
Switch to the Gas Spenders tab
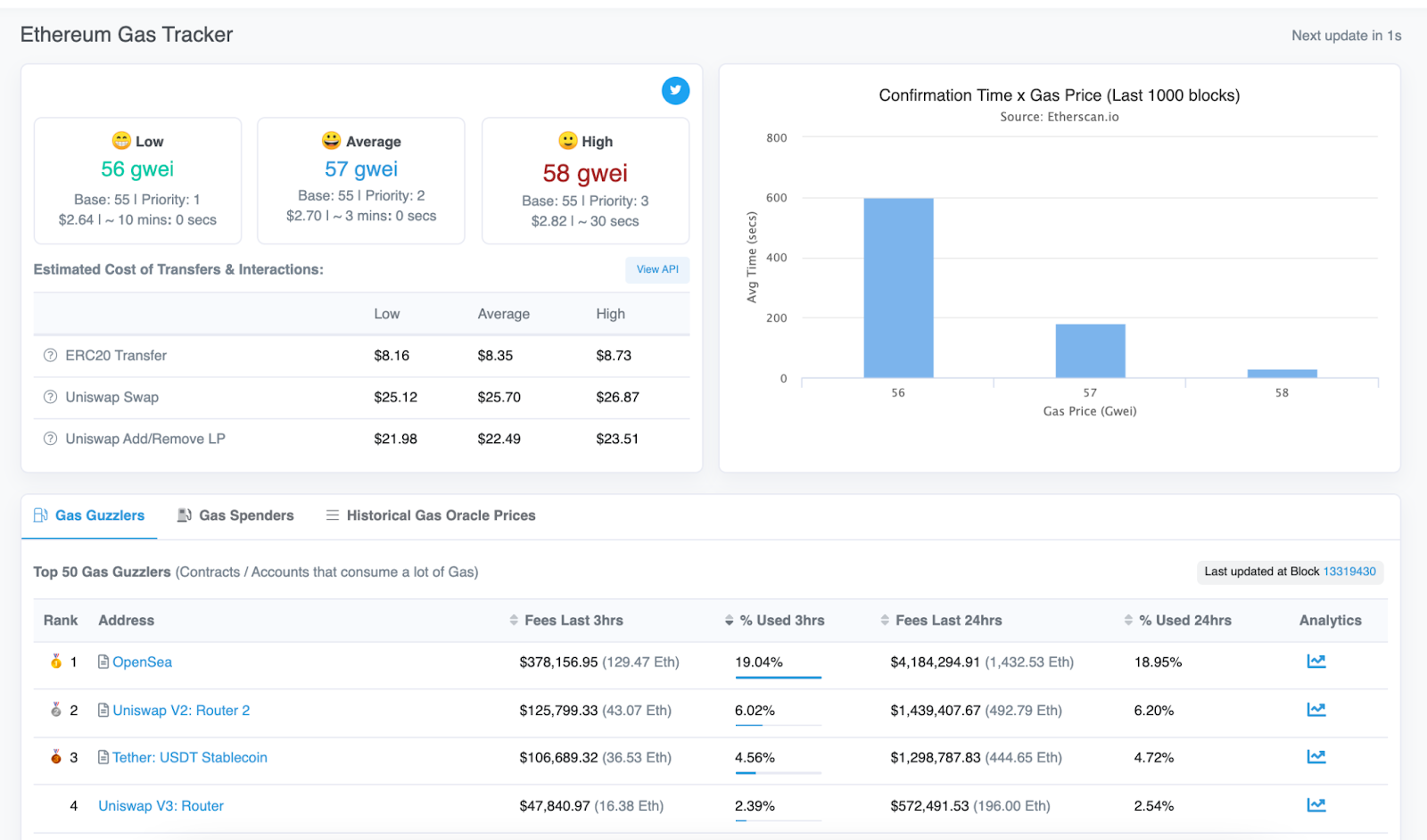click(x=235, y=515)
